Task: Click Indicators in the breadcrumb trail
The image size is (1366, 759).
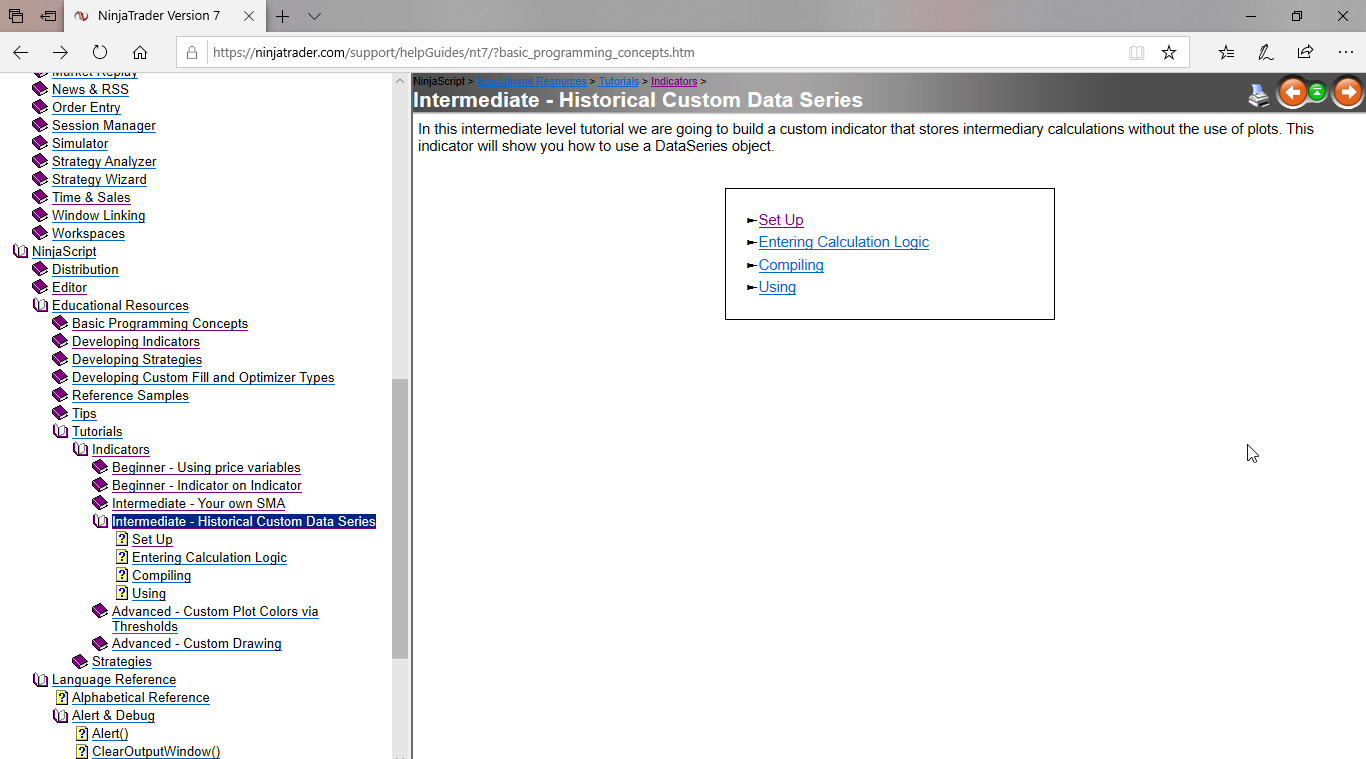Action: point(674,81)
